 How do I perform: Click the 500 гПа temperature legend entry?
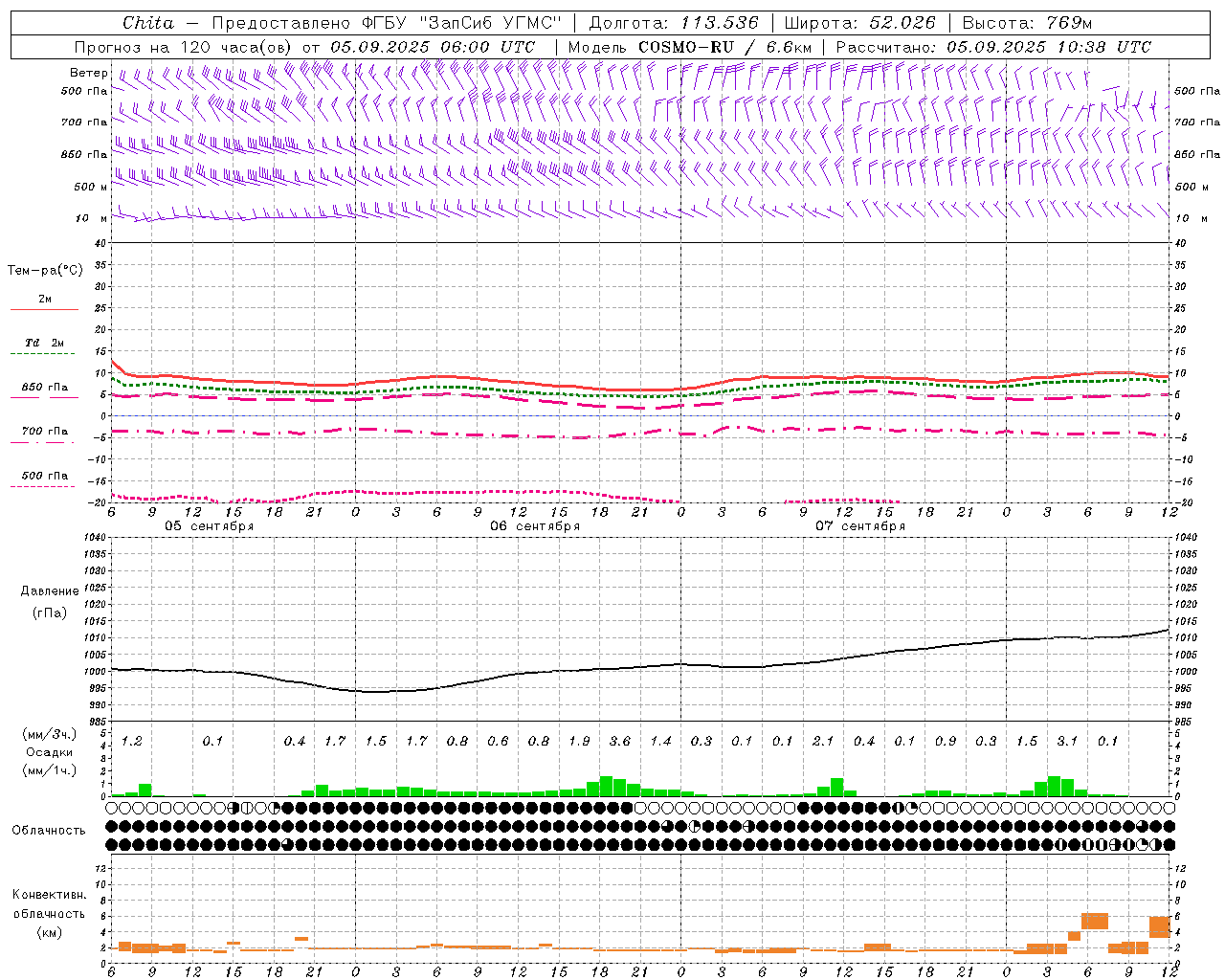click(x=45, y=476)
